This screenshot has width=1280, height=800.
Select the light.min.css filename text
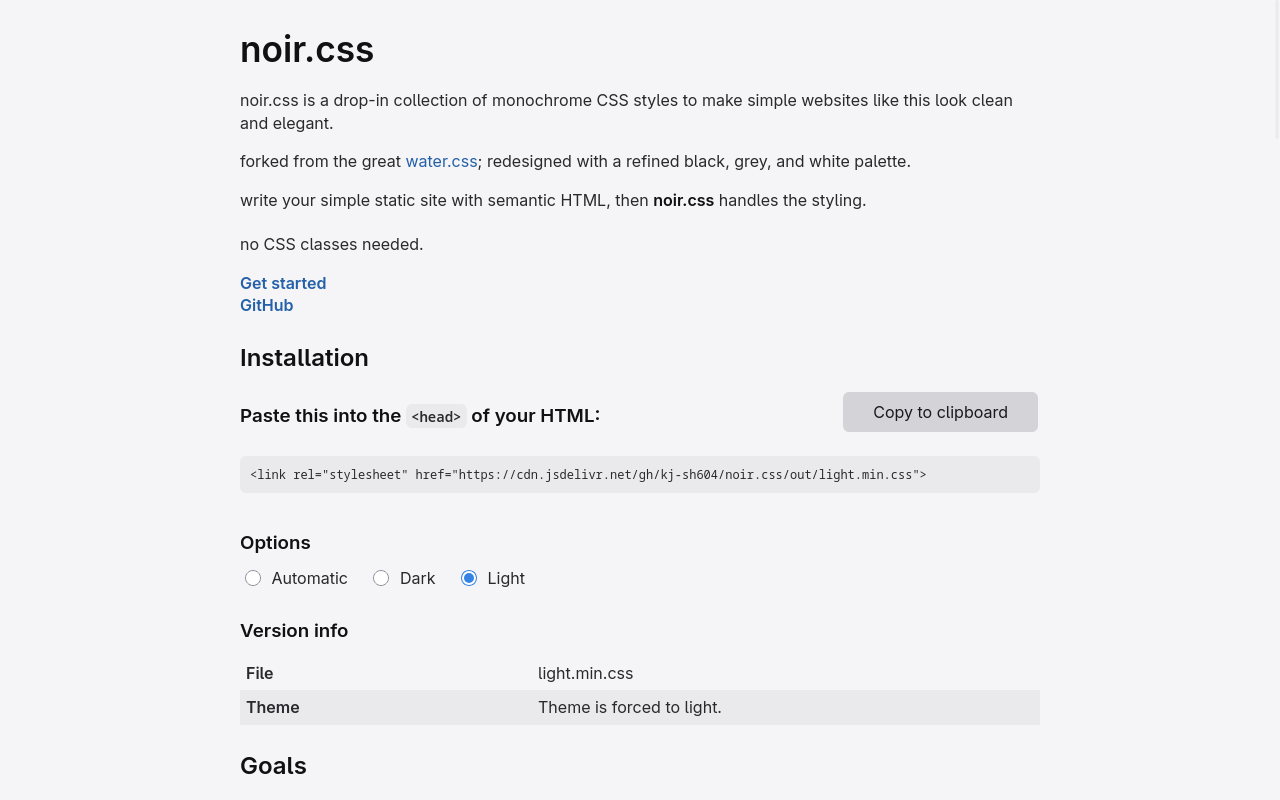coord(585,673)
